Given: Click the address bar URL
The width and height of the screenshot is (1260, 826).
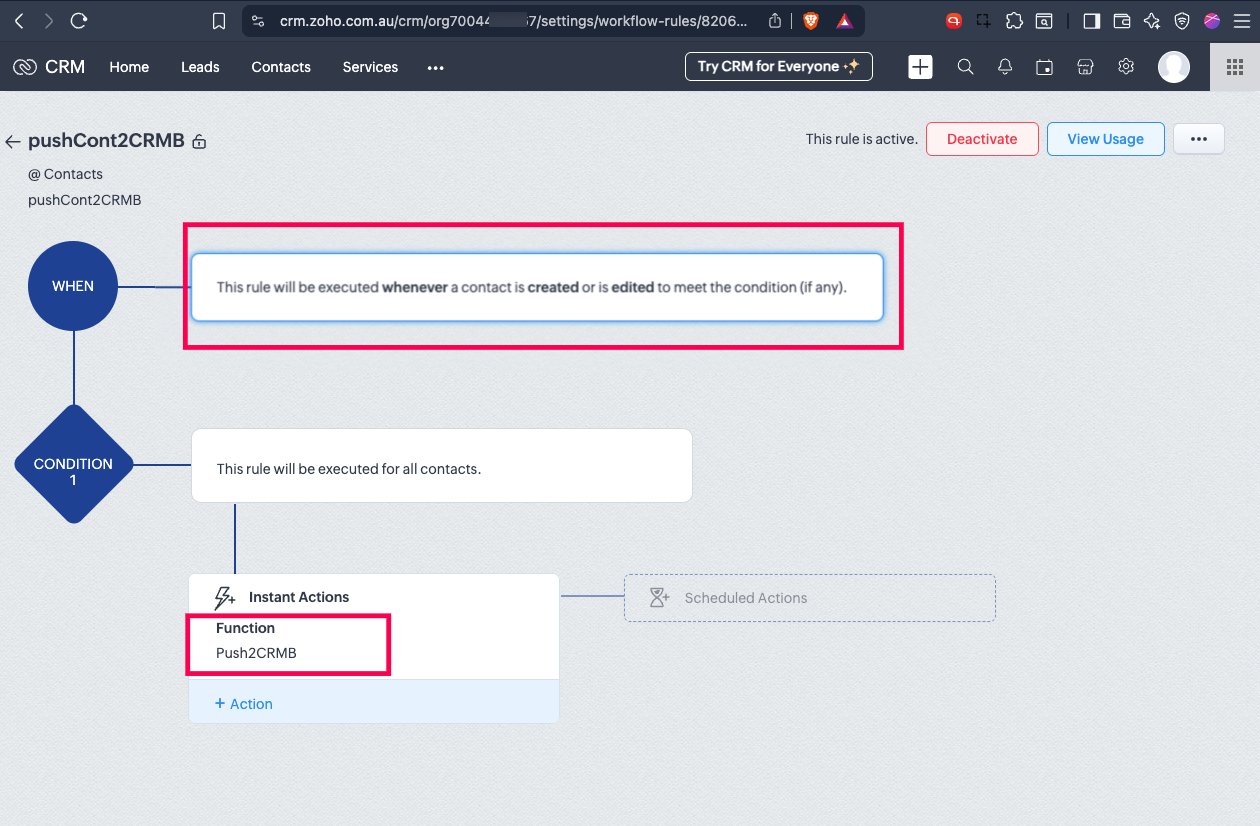Looking at the screenshot, I should 513,21.
